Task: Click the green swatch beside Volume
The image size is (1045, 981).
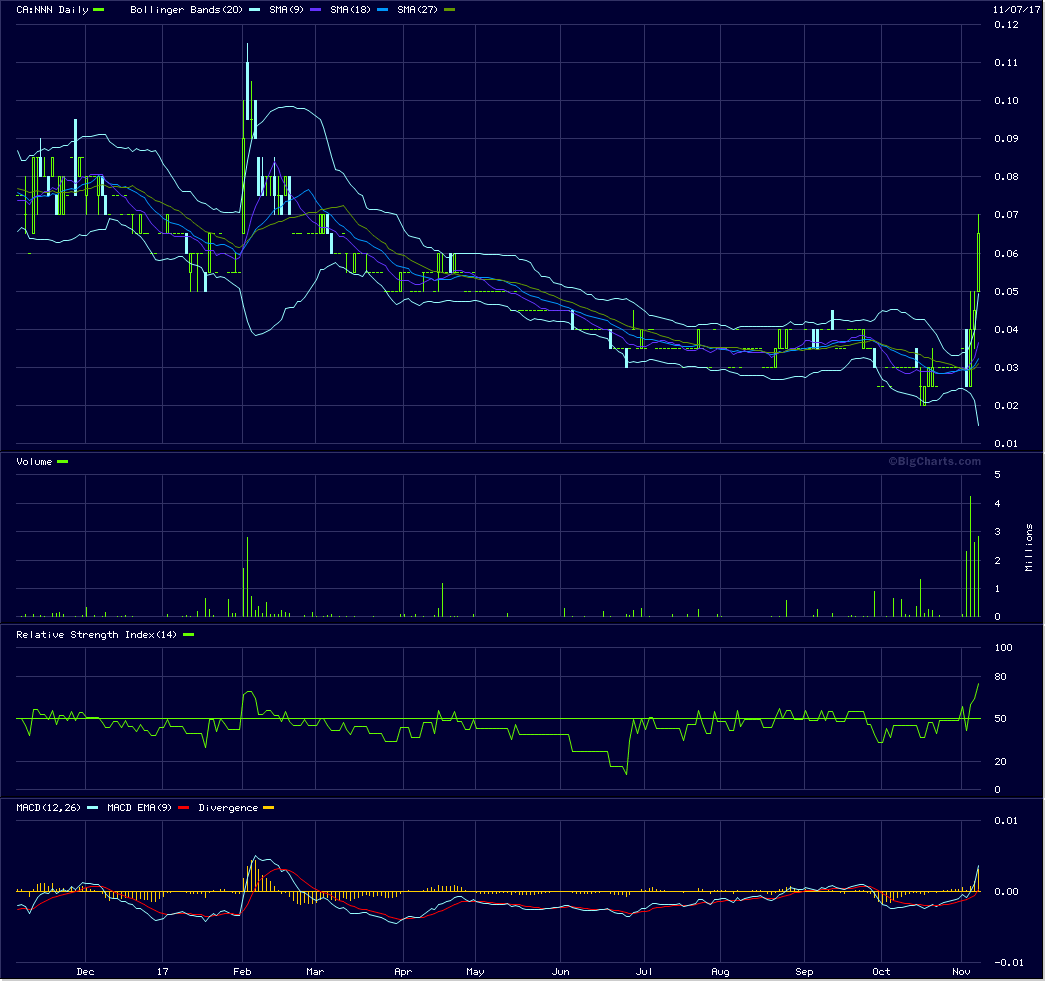Action: (63, 461)
